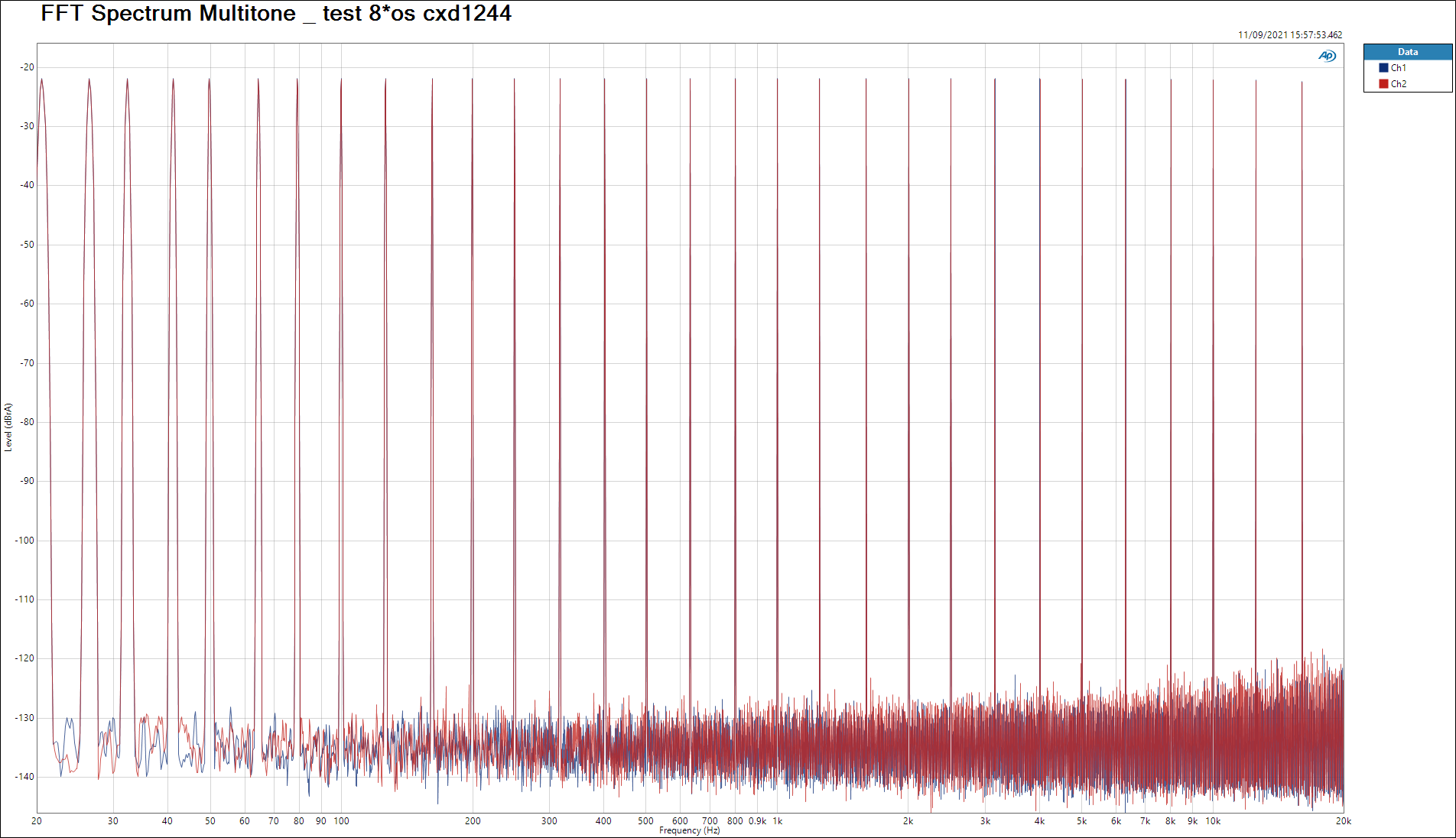Click the 20 Hz tick at axis start
The width and height of the screenshot is (1456, 838).
coord(37,821)
